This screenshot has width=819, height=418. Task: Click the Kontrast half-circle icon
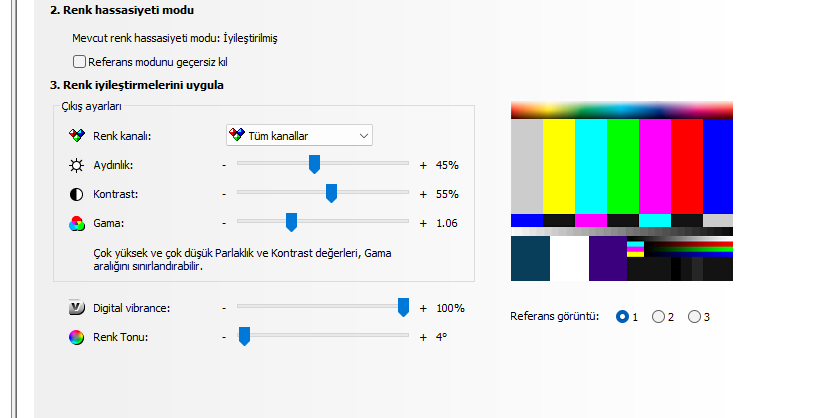[x=76, y=194]
